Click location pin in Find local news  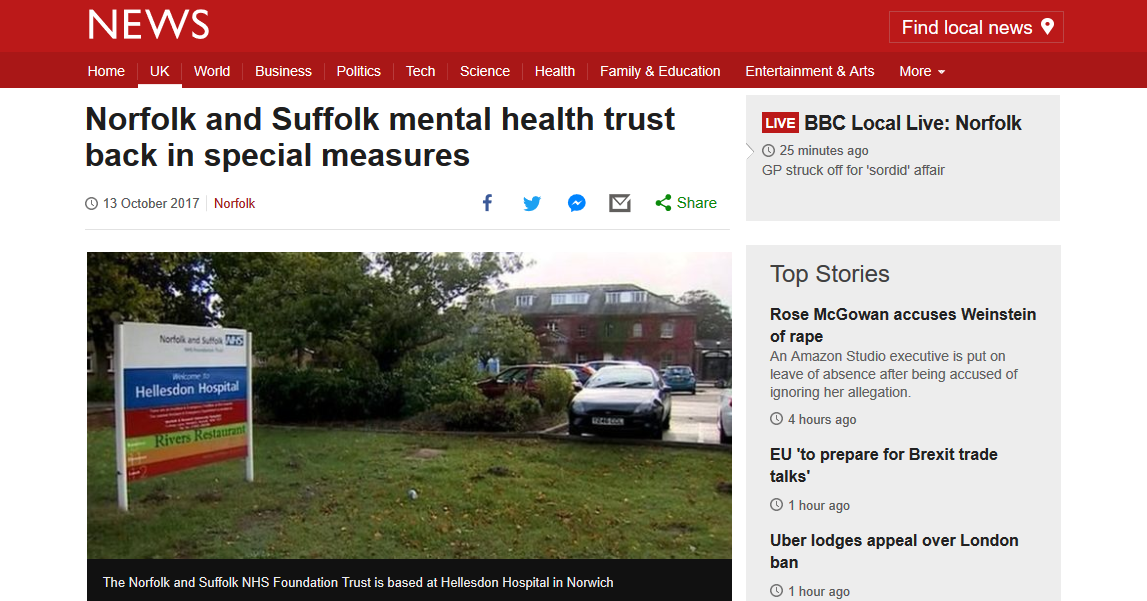tap(1048, 27)
